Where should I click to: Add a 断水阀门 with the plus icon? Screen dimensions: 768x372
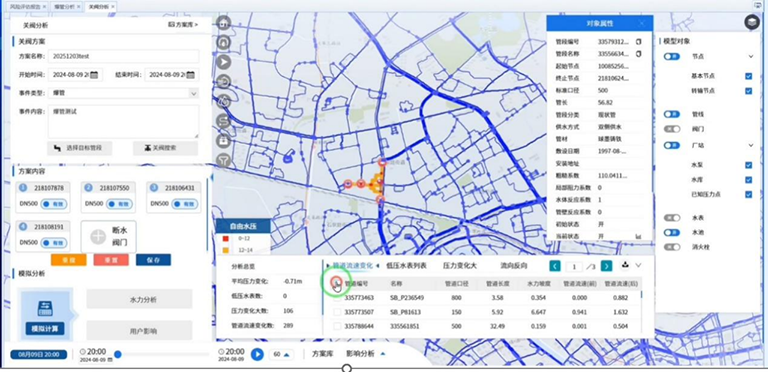tap(98, 237)
